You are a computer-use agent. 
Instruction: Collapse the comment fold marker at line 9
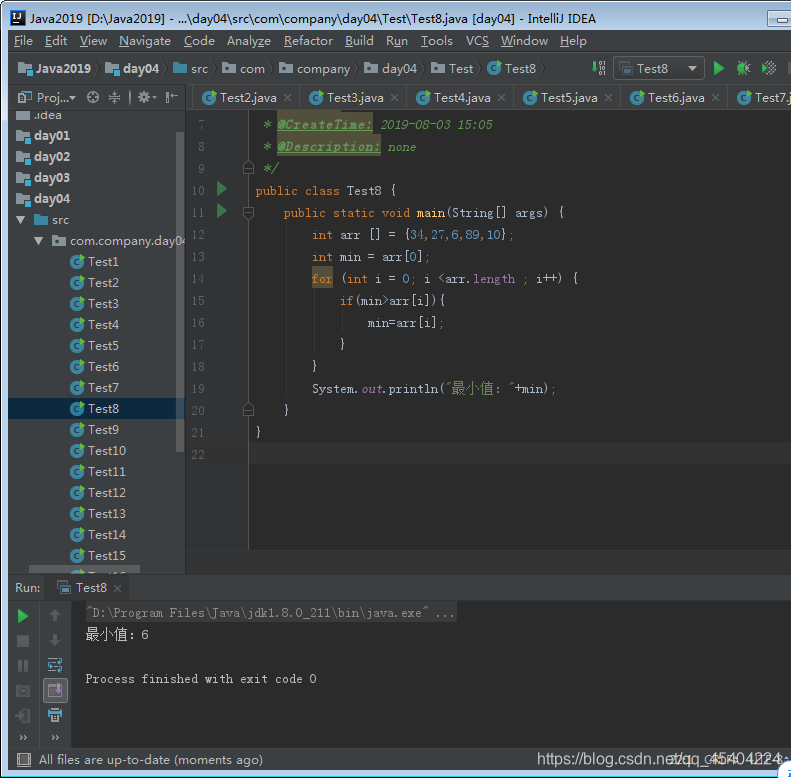coord(248,168)
